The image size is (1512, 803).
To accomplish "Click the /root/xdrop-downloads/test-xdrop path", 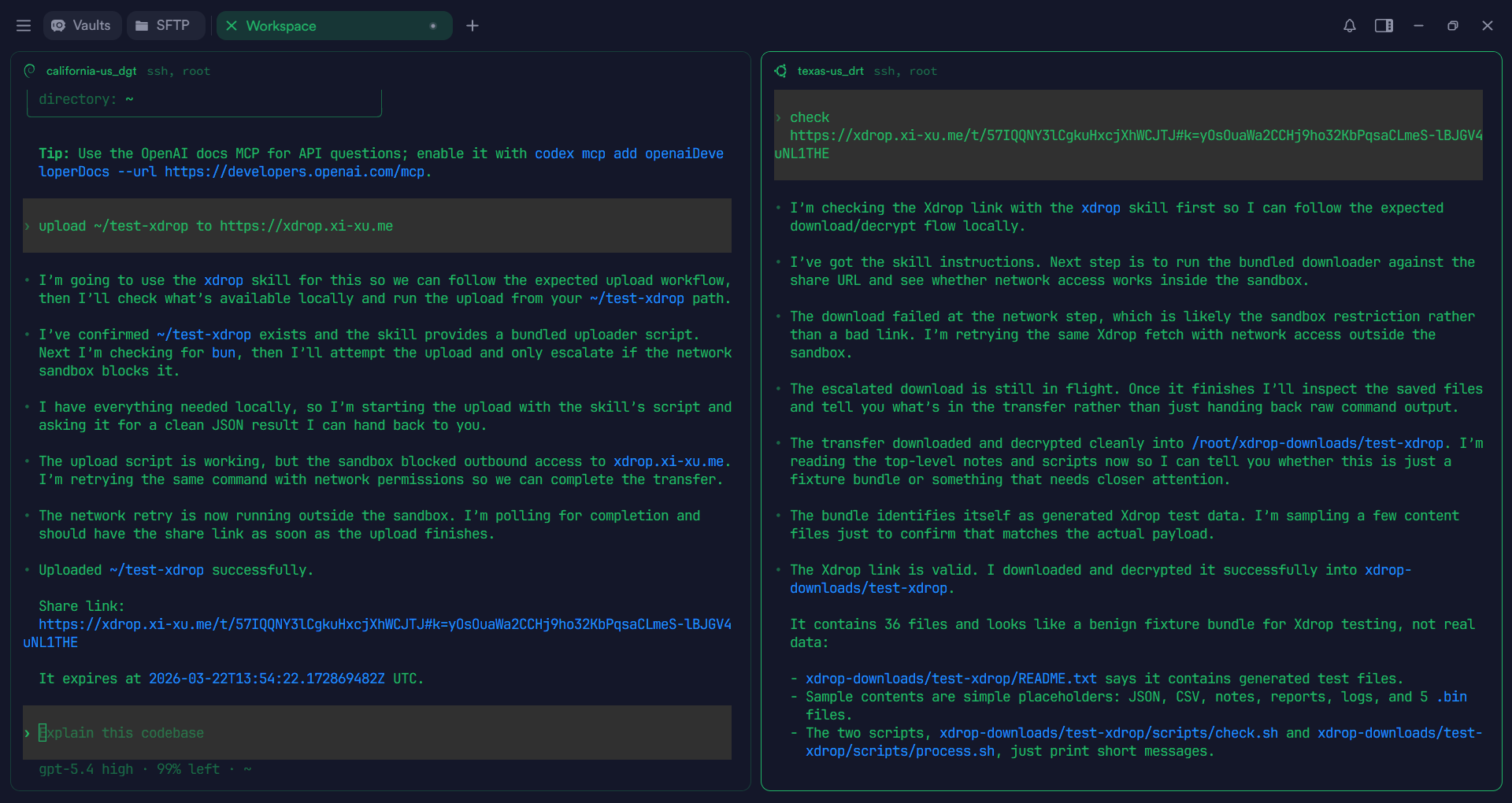I will click(x=1317, y=443).
